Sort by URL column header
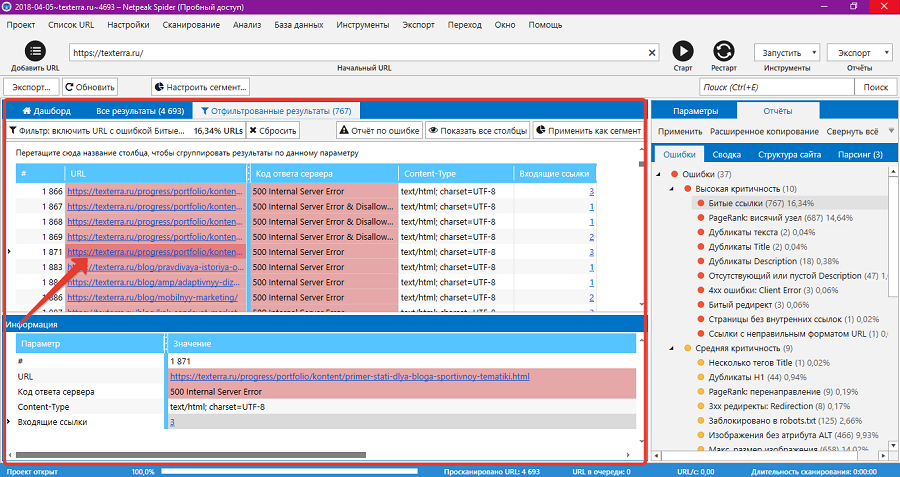Viewport: 900px width, 477px height. (156, 173)
